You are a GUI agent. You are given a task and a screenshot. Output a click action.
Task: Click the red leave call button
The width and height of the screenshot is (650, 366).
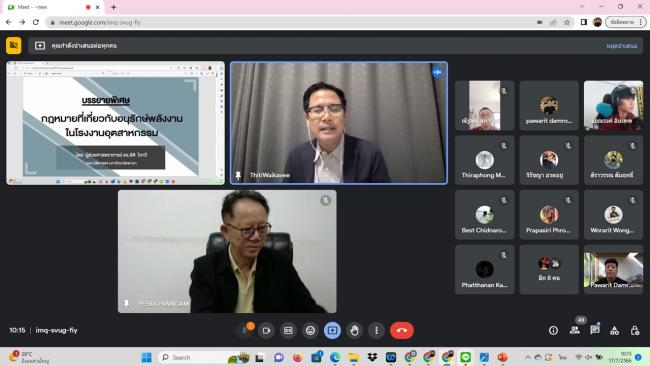[x=402, y=330]
